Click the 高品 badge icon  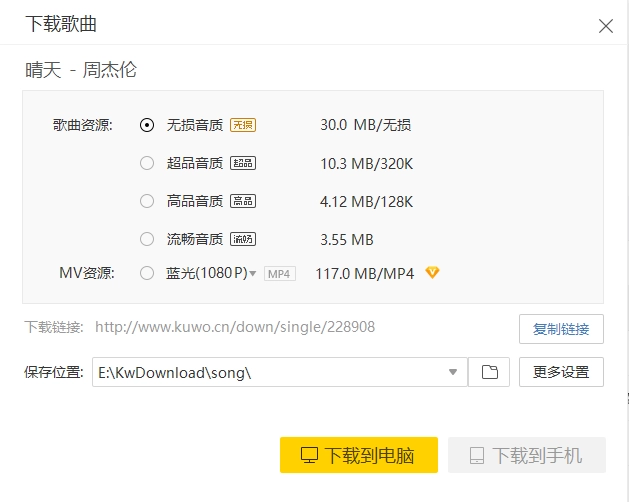point(243,201)
